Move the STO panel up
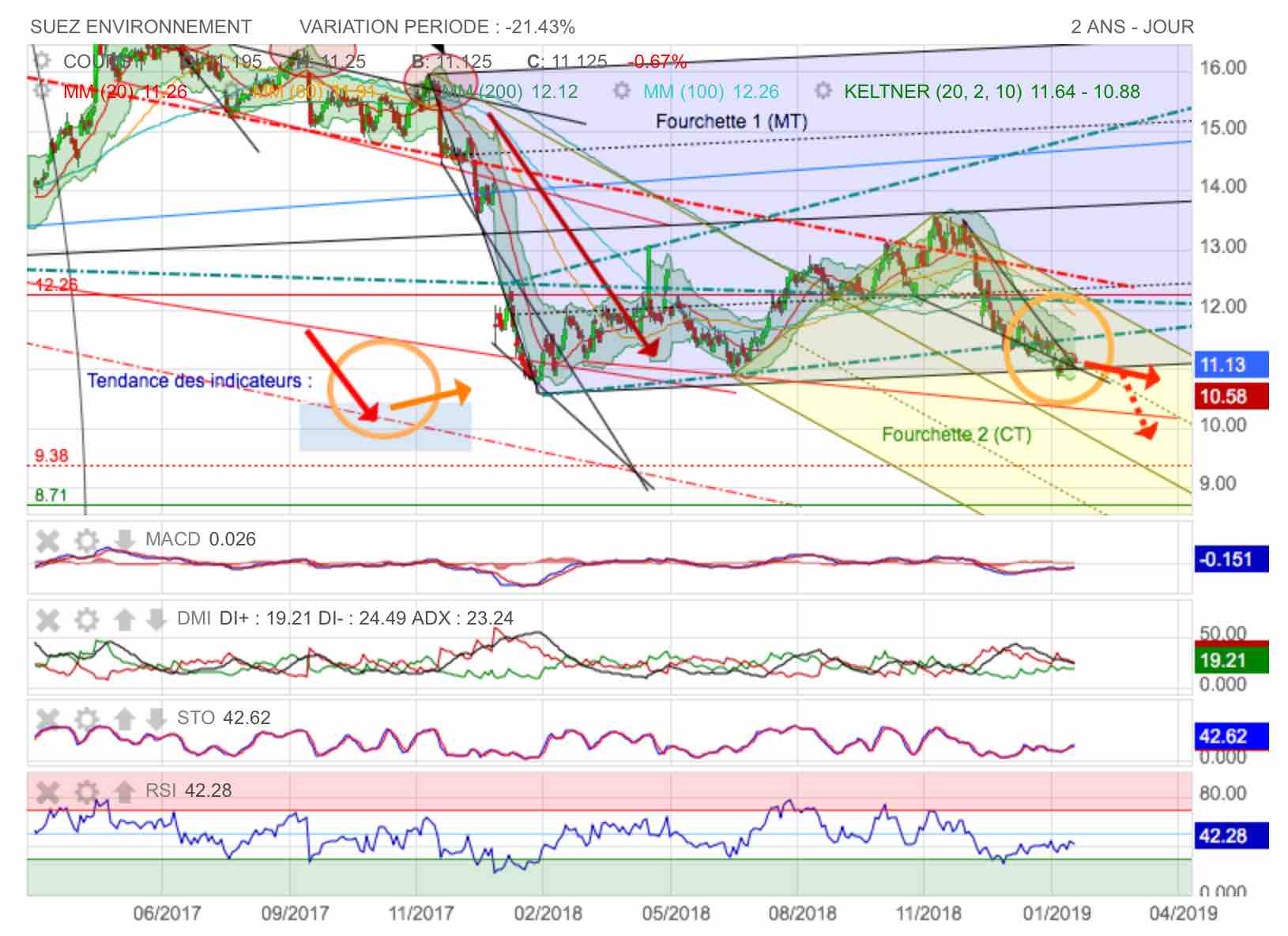 124,718
